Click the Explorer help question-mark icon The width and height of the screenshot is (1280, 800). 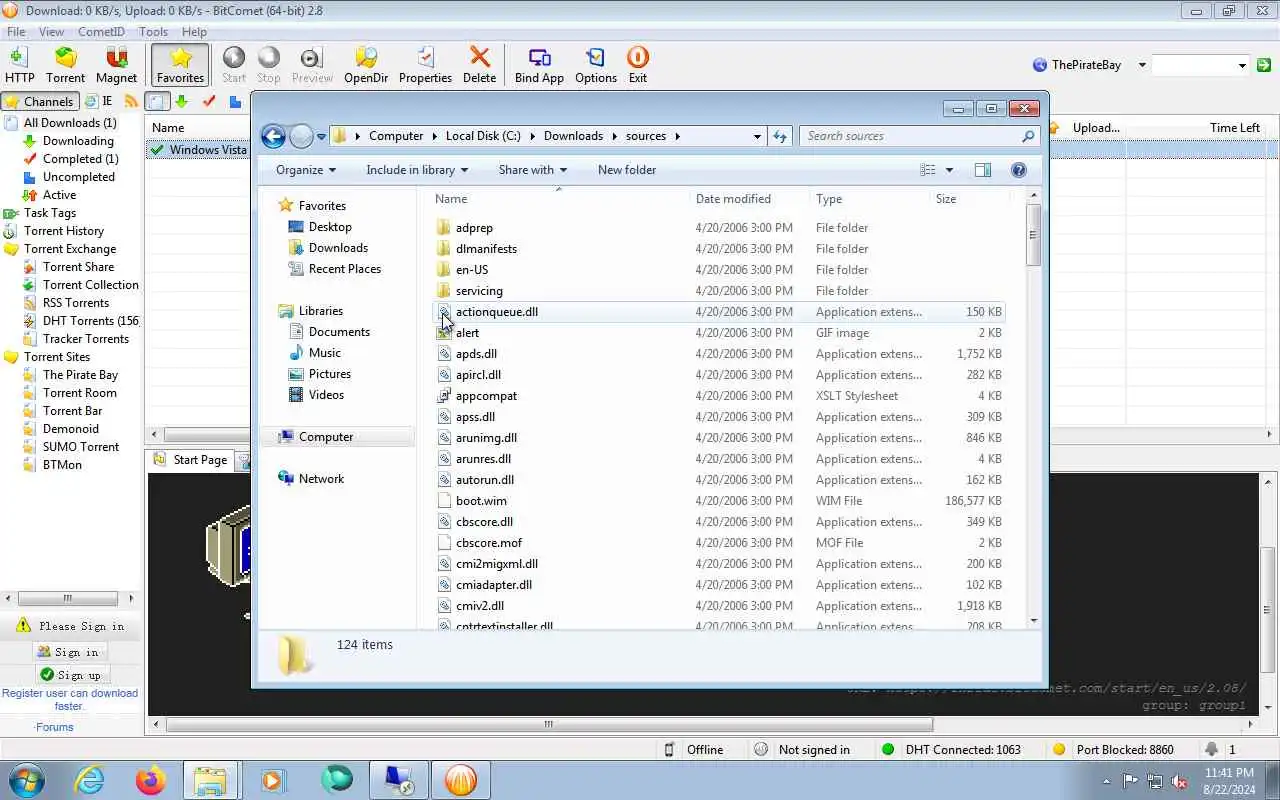point(1019,170)
